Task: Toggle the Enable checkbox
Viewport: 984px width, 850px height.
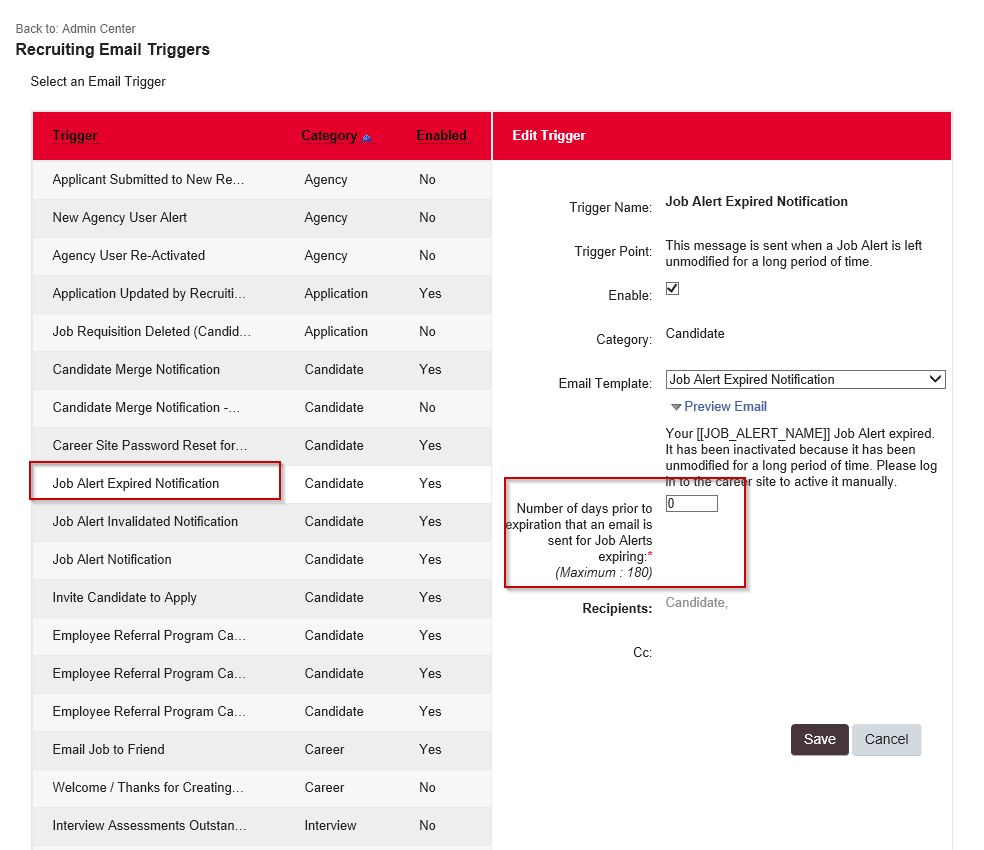Action: pos(672,289)
